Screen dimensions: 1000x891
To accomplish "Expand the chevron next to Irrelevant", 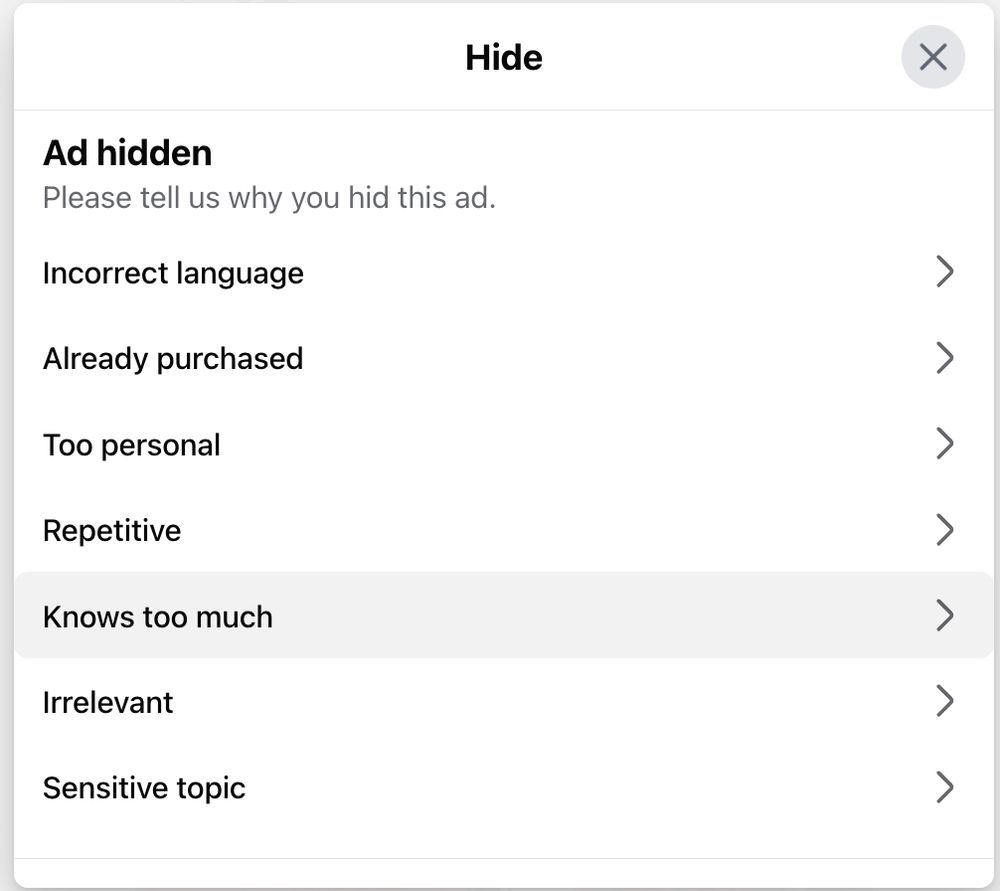I will (x=945, y=701).
